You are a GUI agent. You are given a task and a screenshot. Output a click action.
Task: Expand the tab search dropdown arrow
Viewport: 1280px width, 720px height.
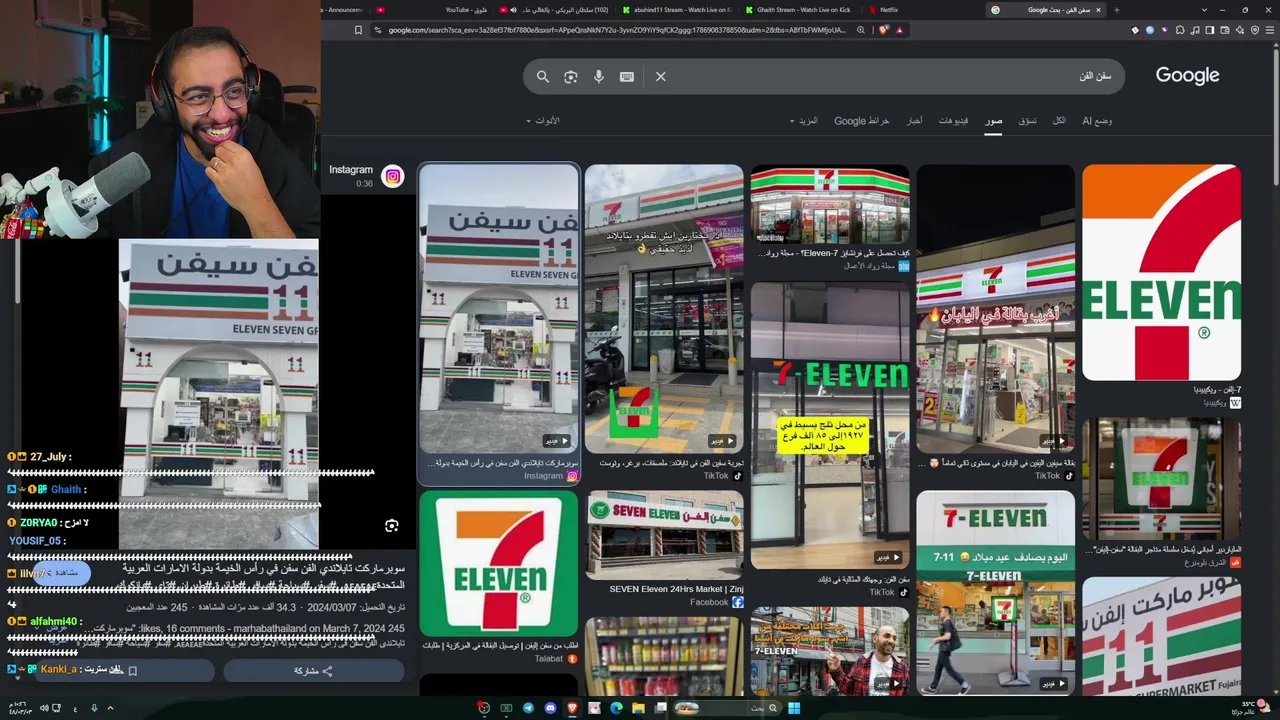click(1204, 10)
